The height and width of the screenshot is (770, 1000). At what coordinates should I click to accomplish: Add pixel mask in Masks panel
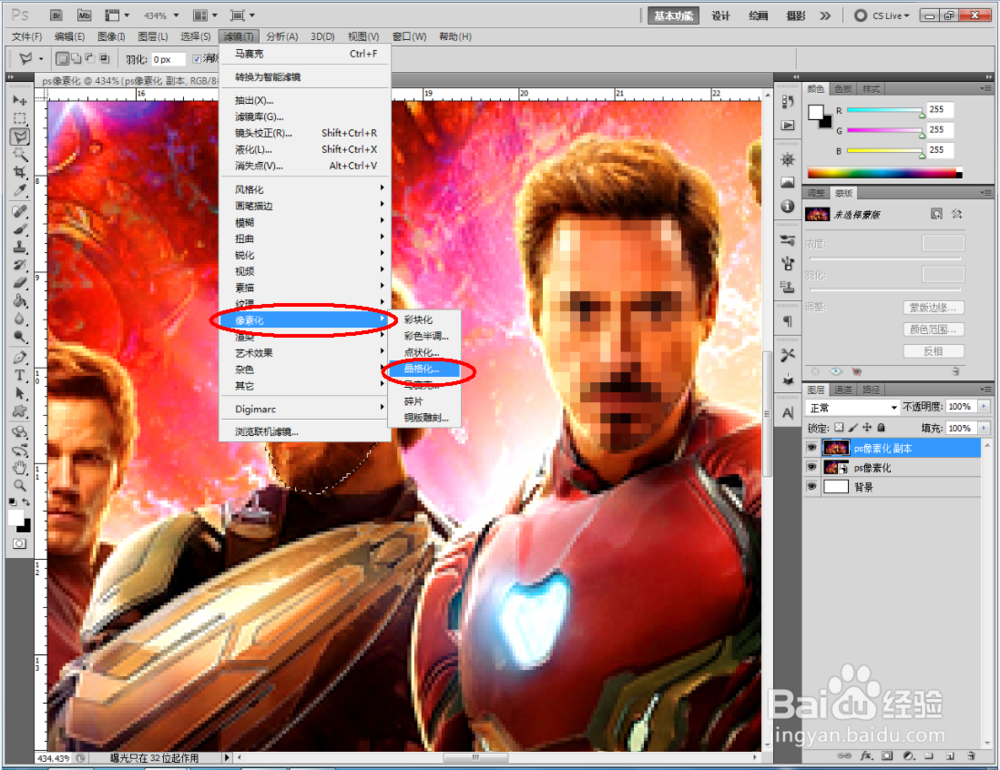coord(936,214)
